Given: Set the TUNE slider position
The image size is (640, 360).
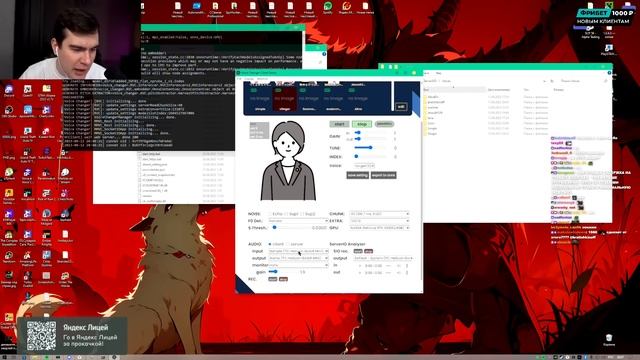Looking at the screenshot, I should (371, 148).
